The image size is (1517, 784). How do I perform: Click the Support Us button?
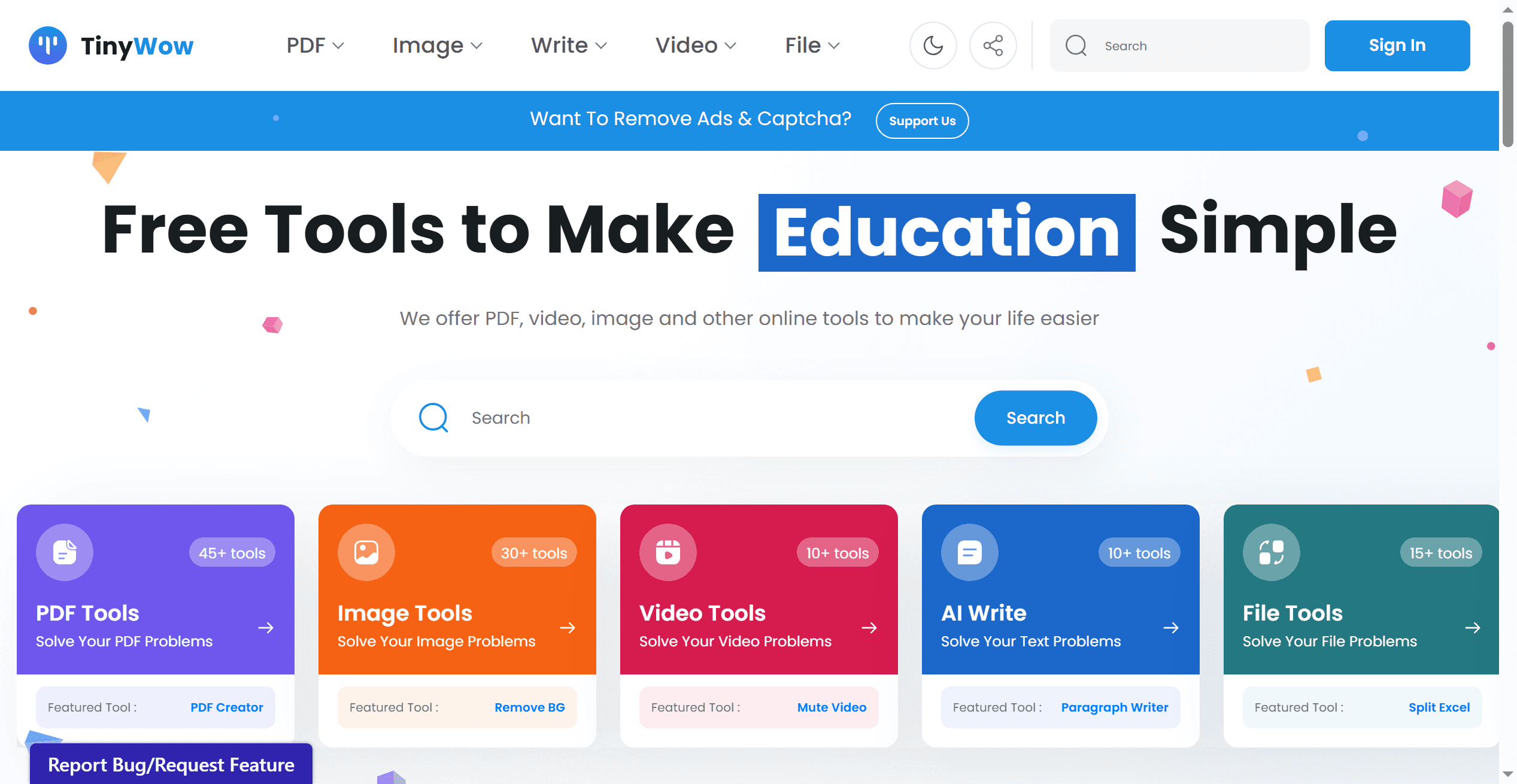point(922,121)
